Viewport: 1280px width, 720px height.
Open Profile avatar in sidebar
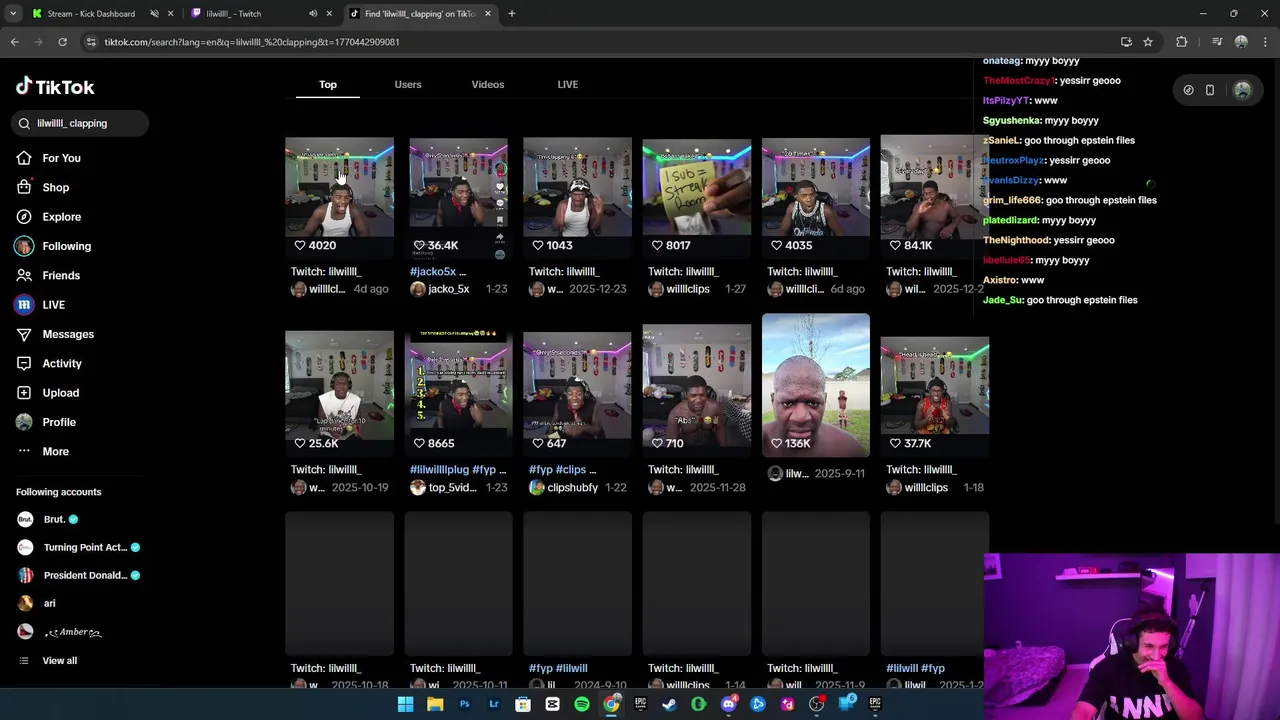pyautogui.click(x=24, y=422)
